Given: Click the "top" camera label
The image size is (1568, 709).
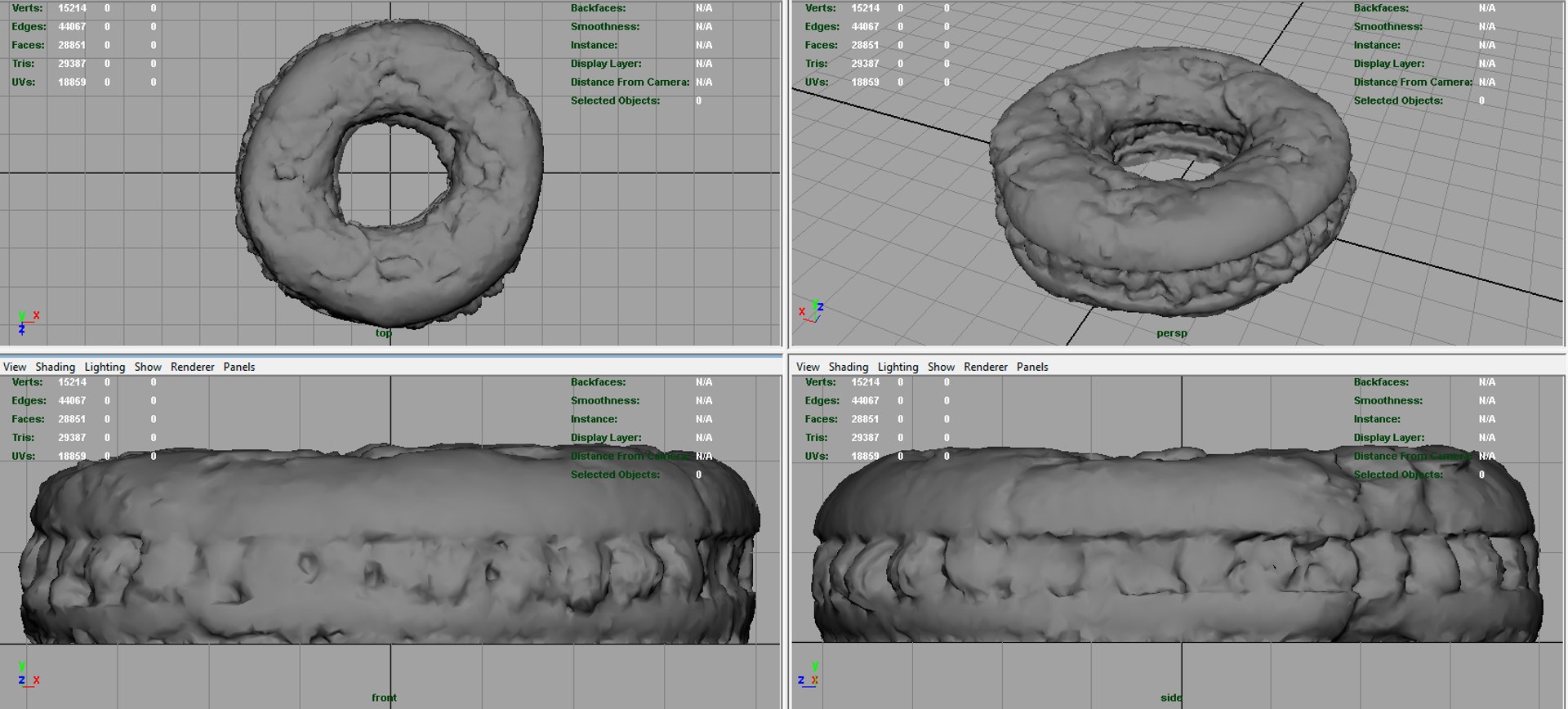Looking at the screenshot, I should tap(384, 332).
